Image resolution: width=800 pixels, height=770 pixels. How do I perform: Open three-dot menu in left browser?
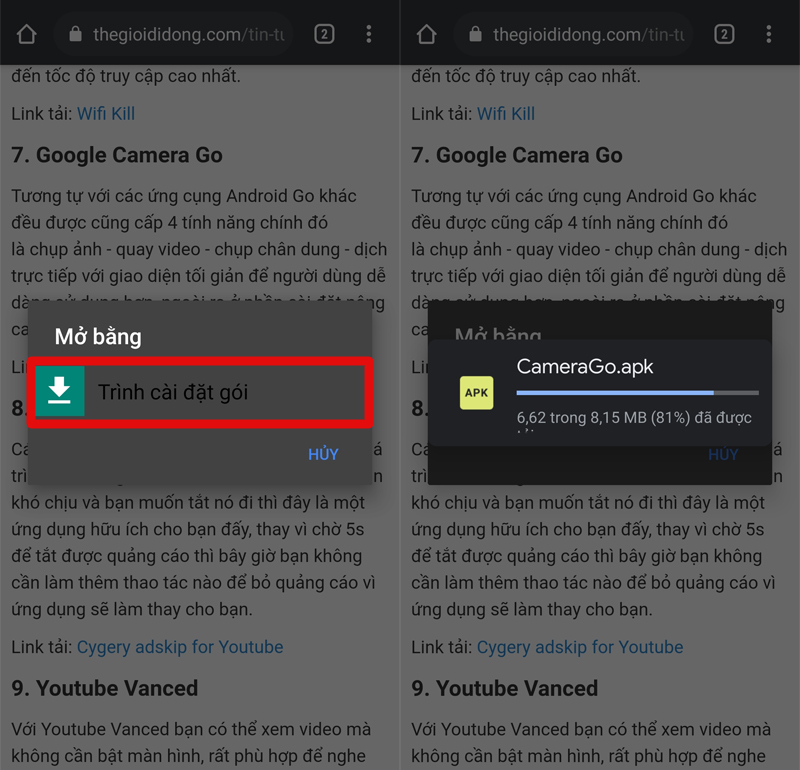(x=368, y=34)
